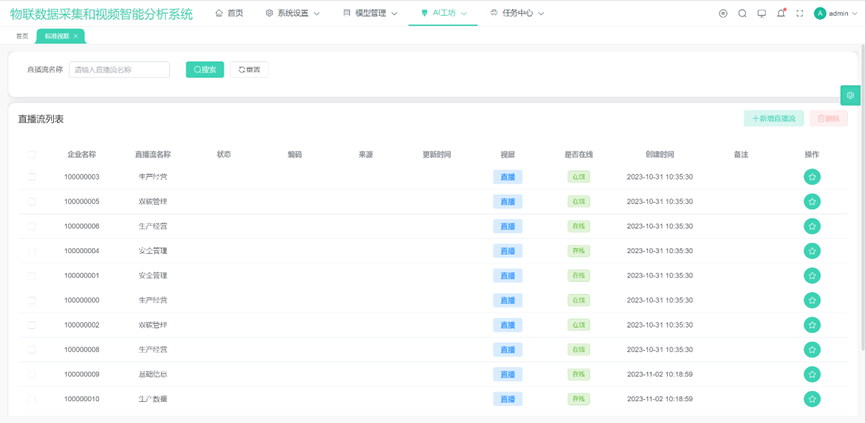Click timestamp 2023-11-02 10:18:59 in row 100000009
The image size is (865, 423).
pyautogui.click(x=660, y=374)
